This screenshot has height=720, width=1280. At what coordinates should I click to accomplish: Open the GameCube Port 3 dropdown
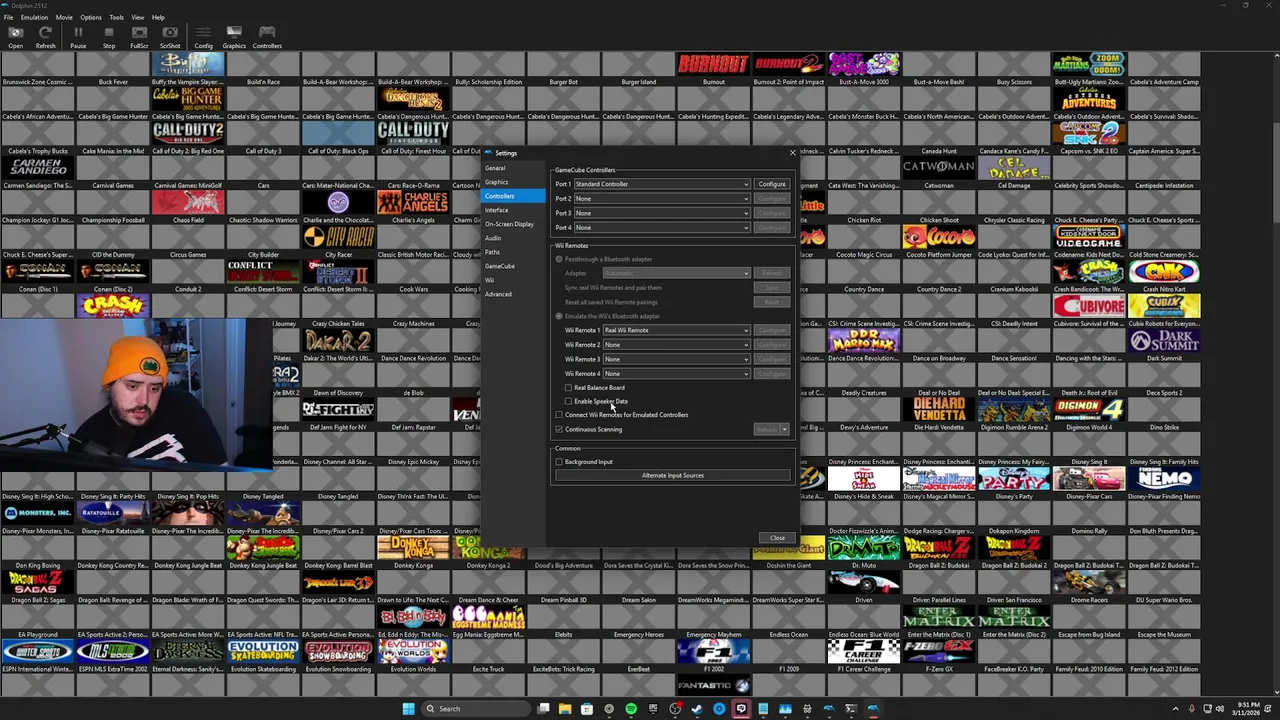coord(662,213)
